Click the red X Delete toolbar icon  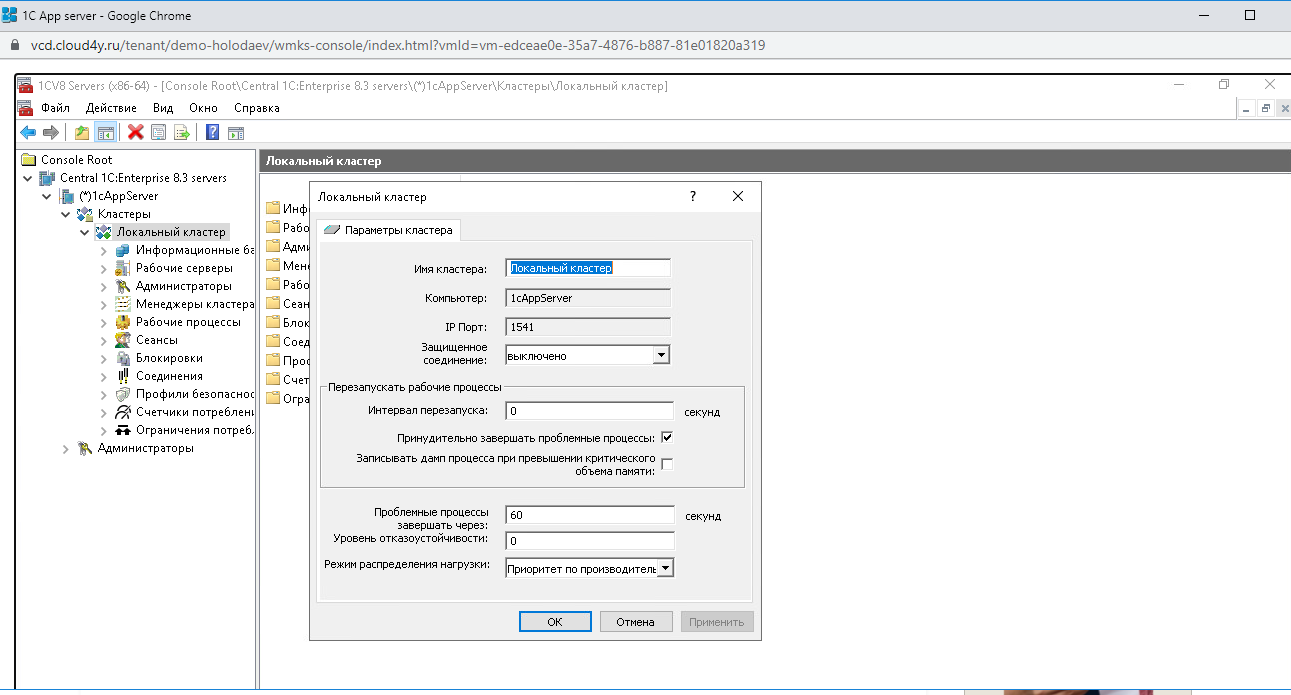click(135, 132)
